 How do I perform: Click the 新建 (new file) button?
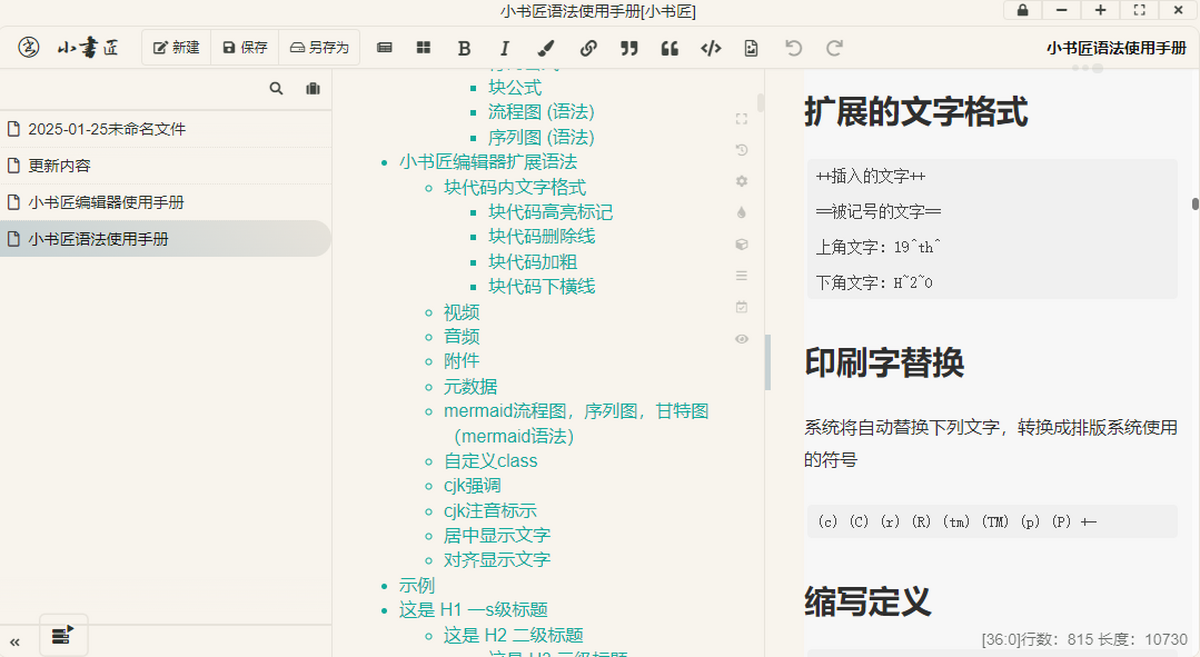coord(176,47)
